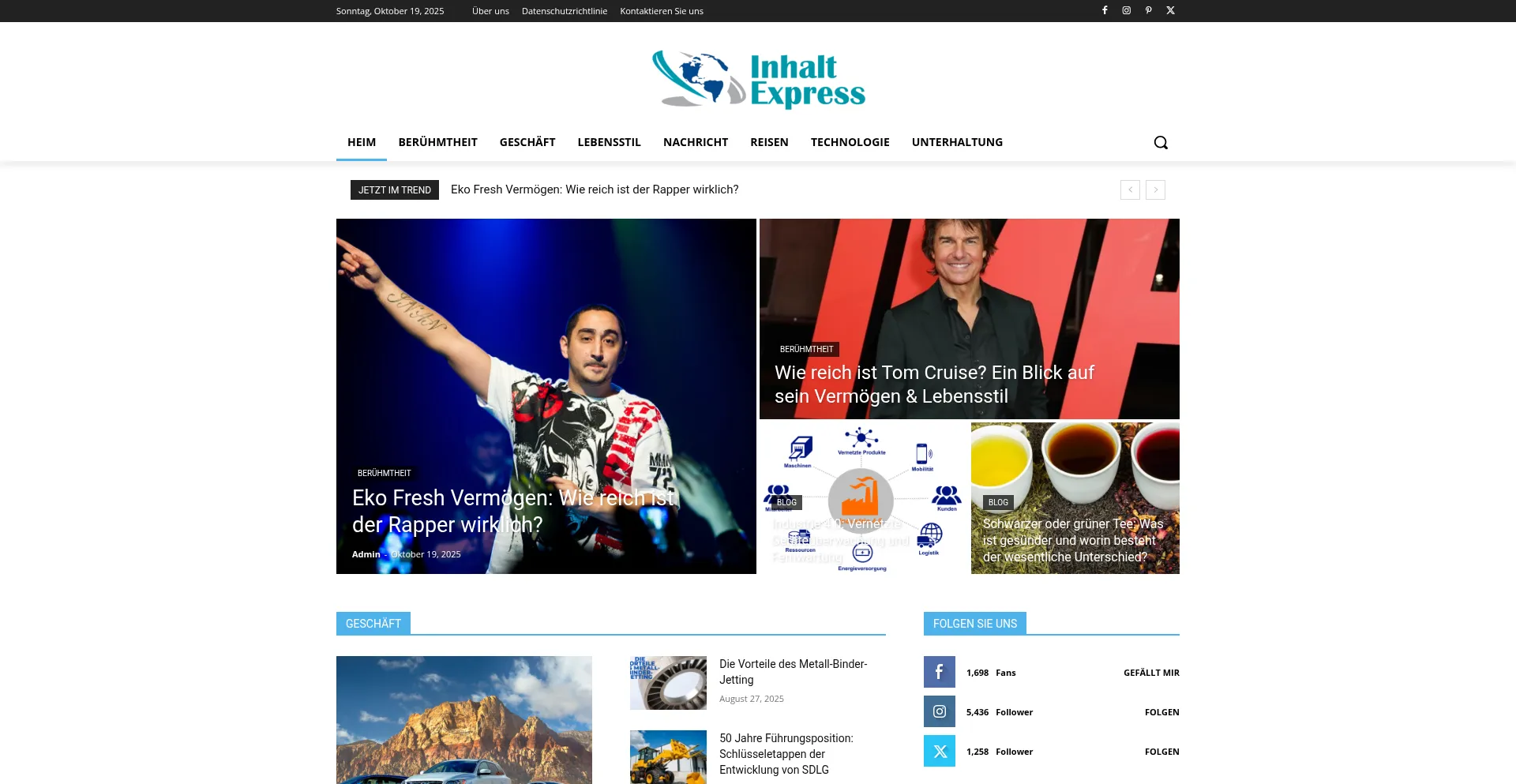Open the search magnifier icon
This screenshot has height=784, width=1516.
(1161, 142)
